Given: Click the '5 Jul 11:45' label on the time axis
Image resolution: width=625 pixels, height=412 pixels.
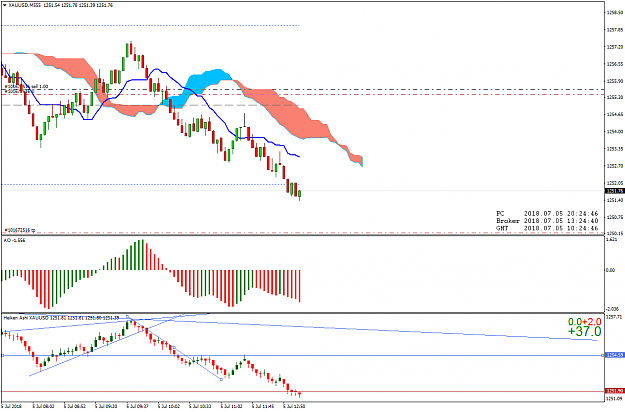Looking at the screenshot, I should [263, 406].
